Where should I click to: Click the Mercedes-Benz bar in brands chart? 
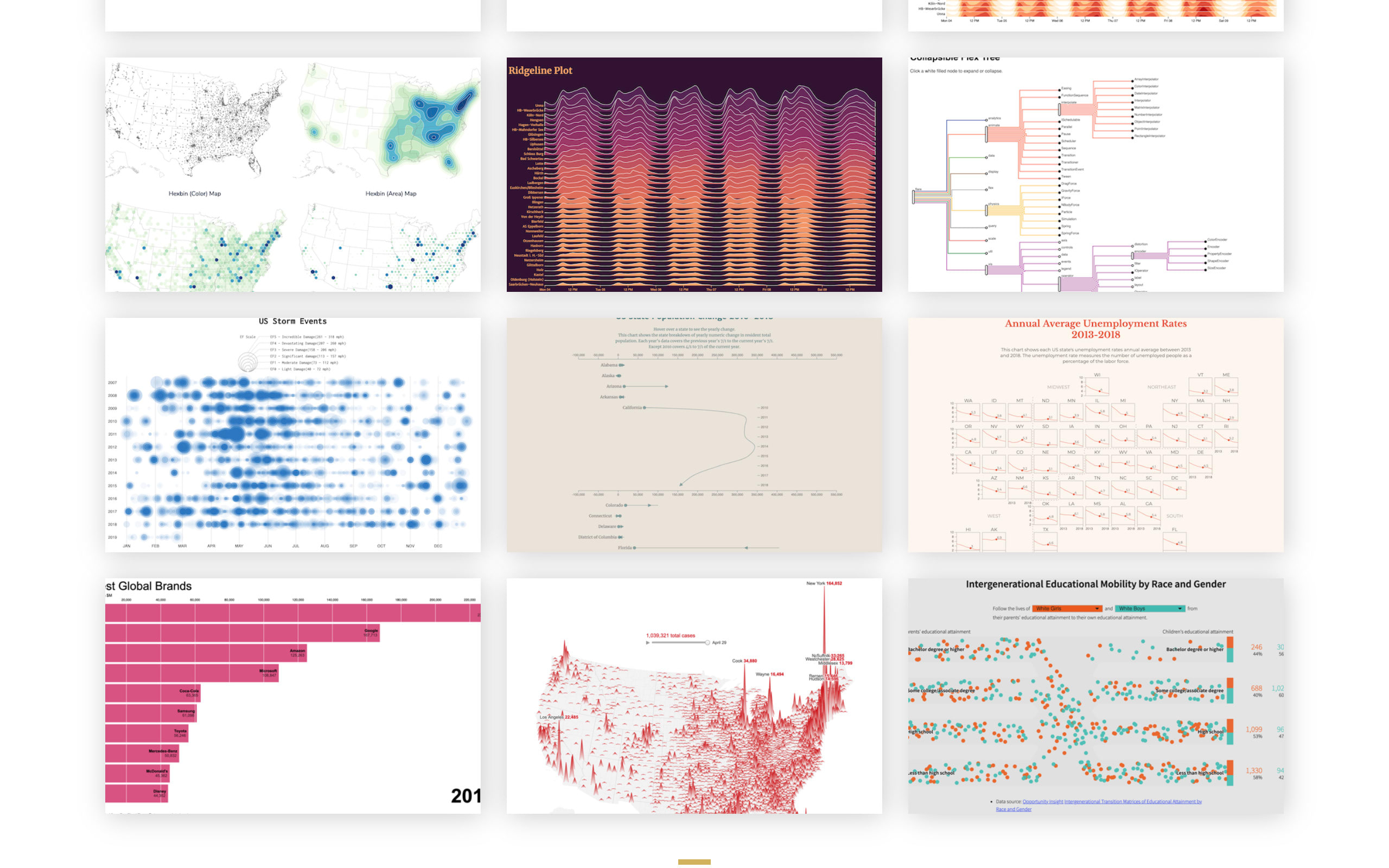tap(142, 753)
